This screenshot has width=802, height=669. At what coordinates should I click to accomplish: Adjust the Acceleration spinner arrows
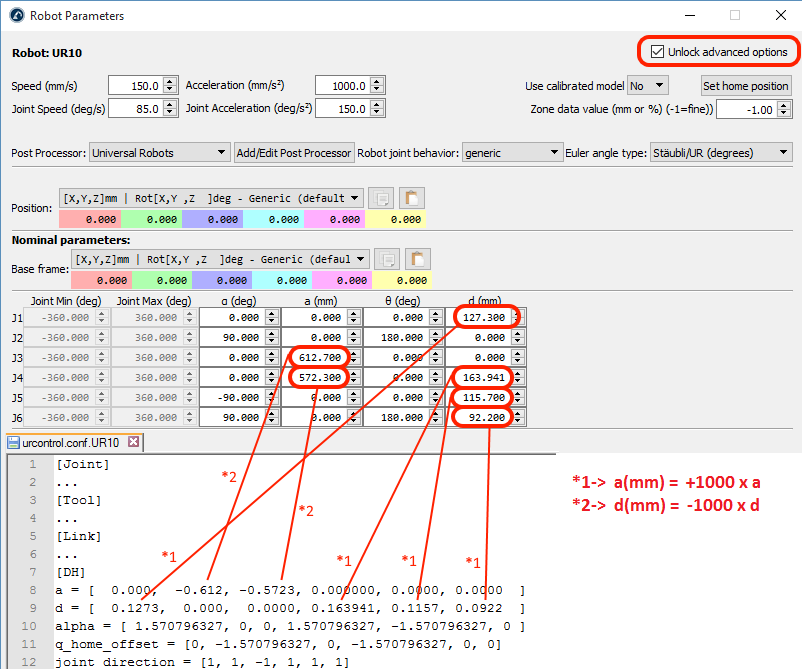tap(377, 85)
